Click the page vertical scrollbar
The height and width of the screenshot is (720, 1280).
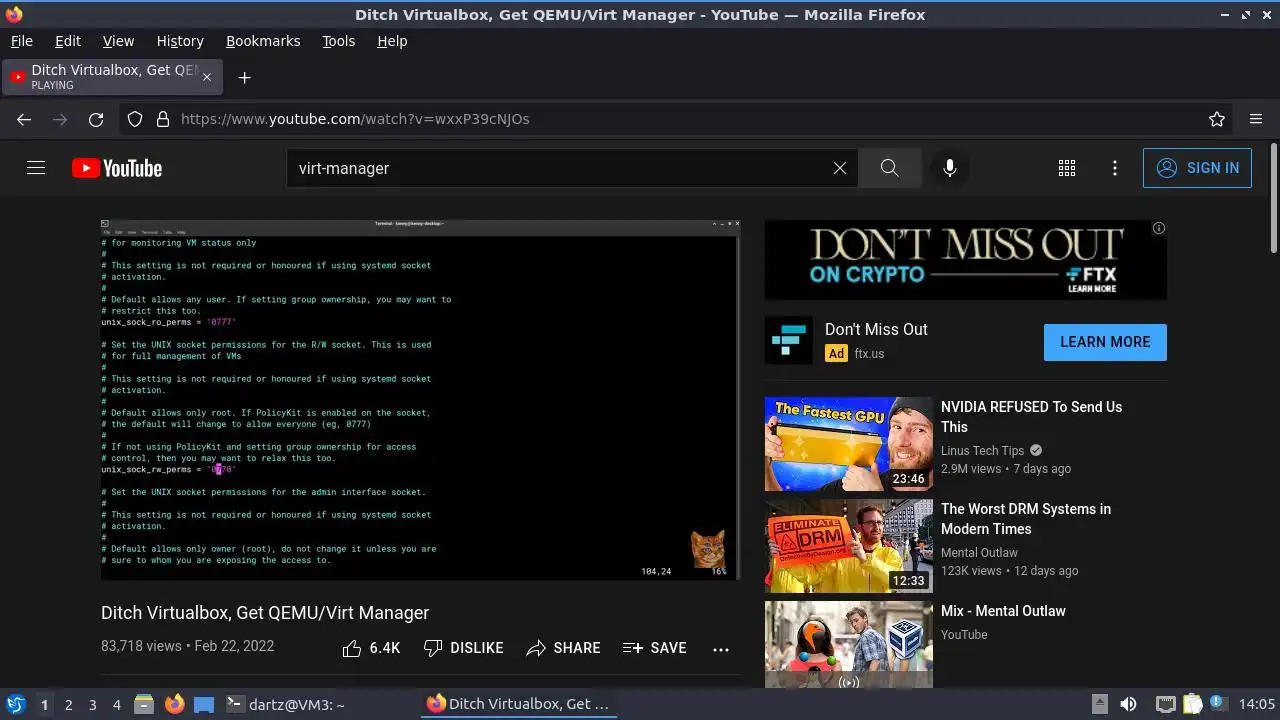pyautogui.click(x=1273, y=198)
